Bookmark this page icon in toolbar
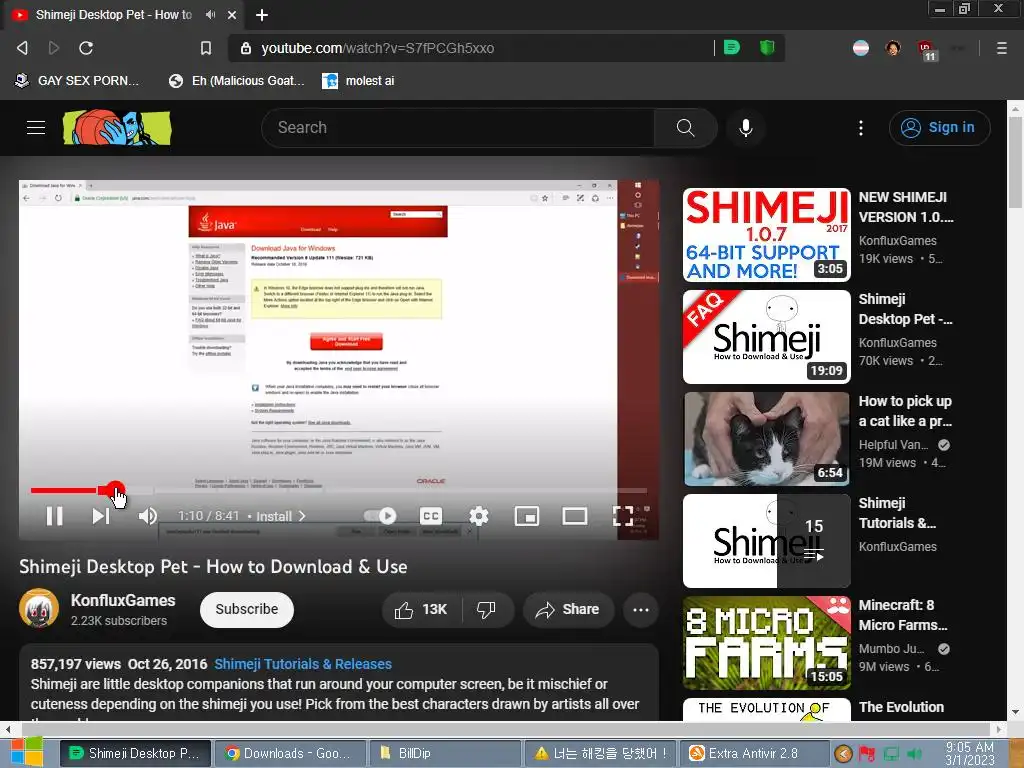 (x=206, y=48)
